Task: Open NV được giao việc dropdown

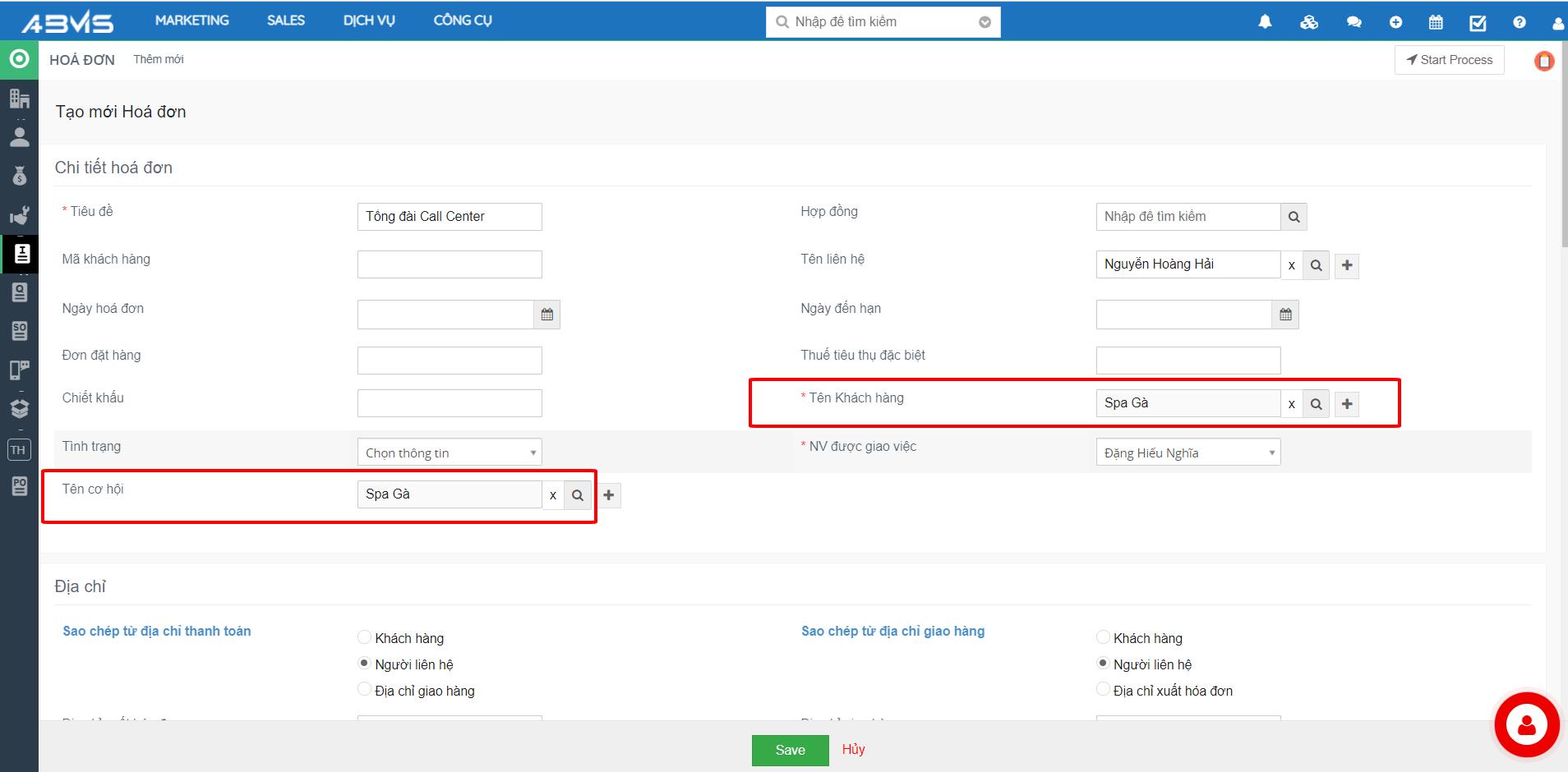Action: tap(1188, 453)
